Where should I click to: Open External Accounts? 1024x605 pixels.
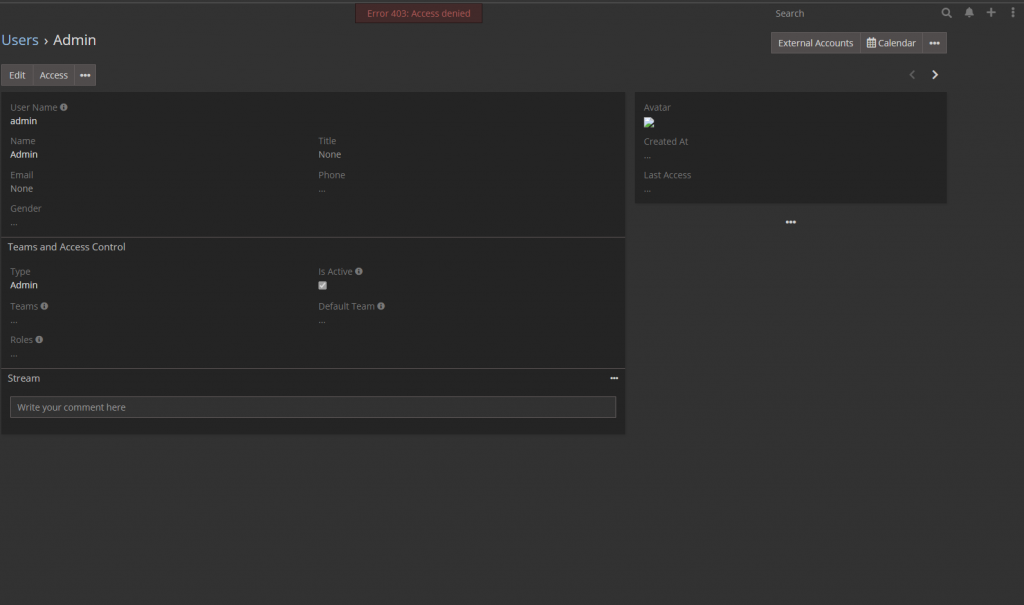815,43
